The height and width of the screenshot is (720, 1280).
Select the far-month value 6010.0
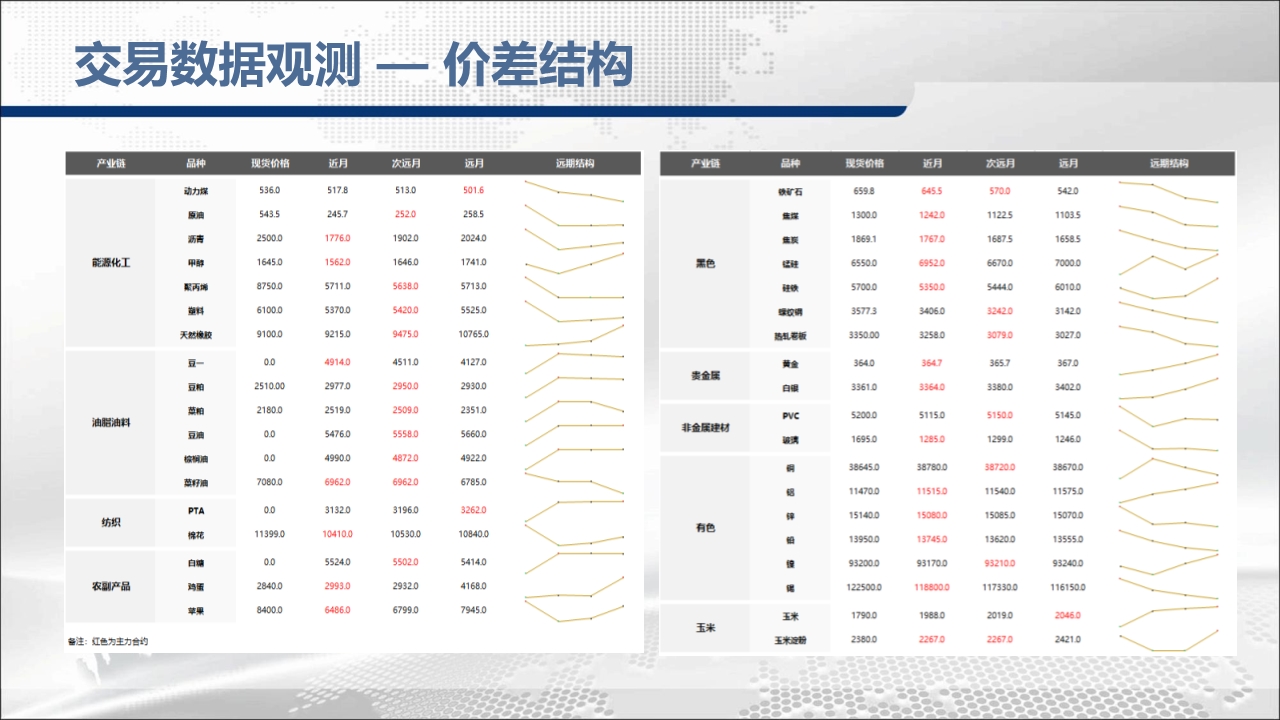(x=1067, y=287)
